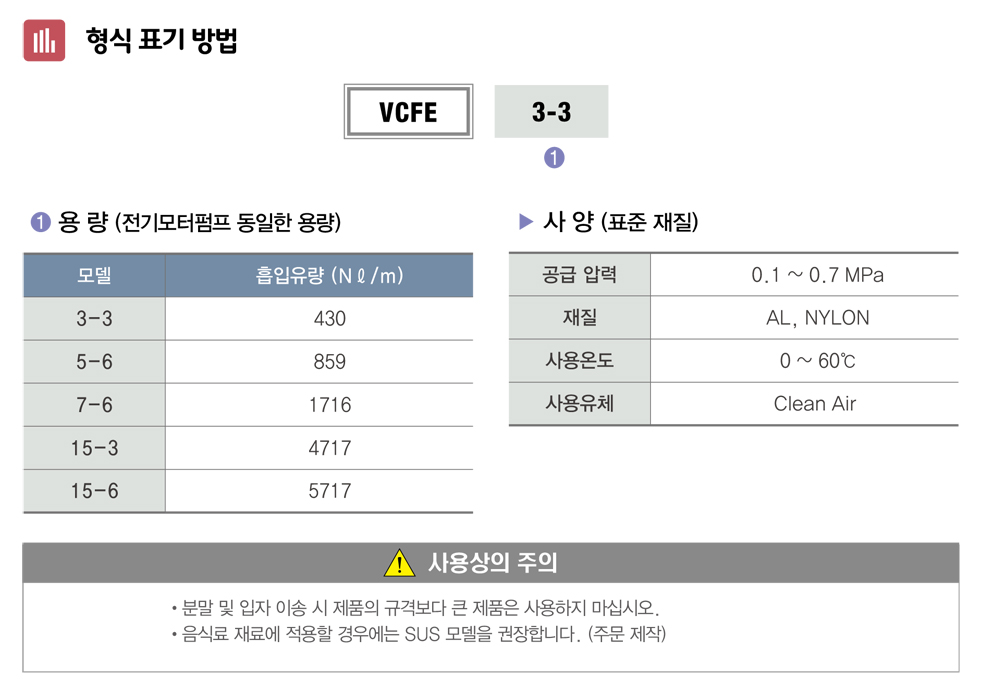Image resolution: width=993 pixels, height=688 pixels.
Task: Select the 15-3 model cell
Action: click(x=94, y=448)
